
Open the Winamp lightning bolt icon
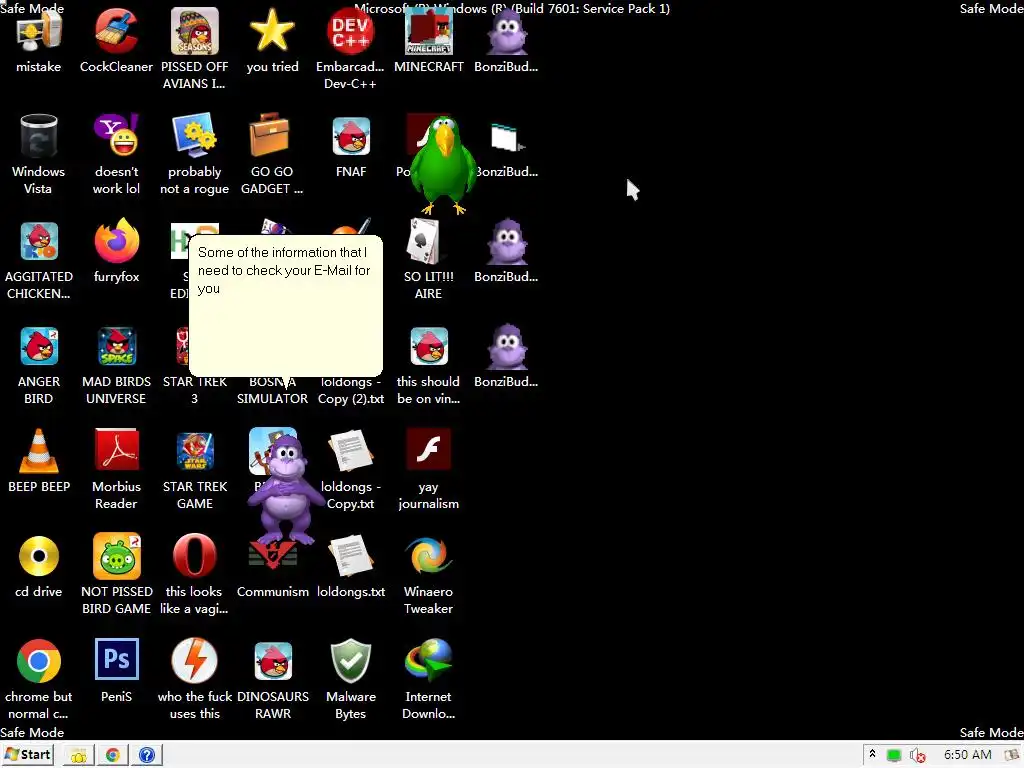(195, 660)
